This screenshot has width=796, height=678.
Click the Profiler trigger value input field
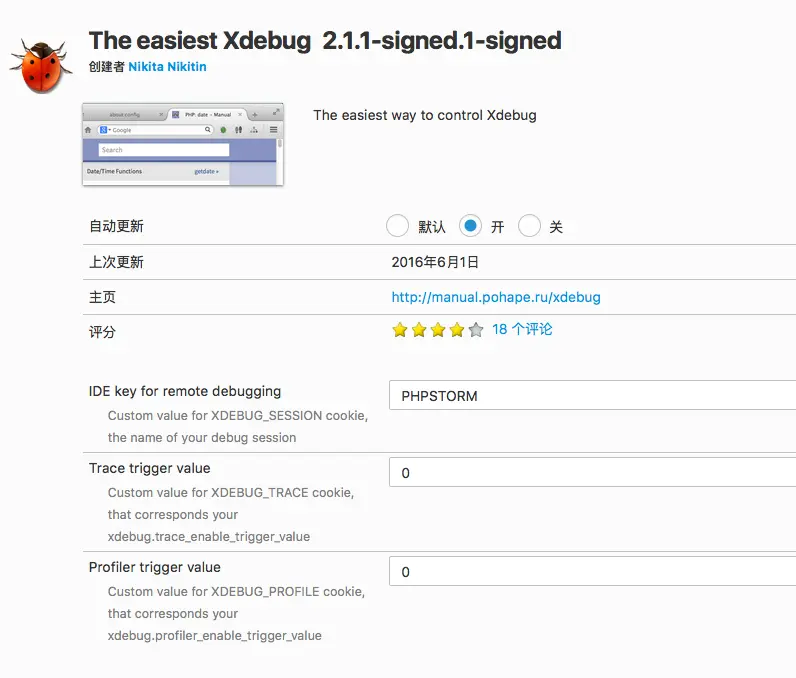coord(592,572)
